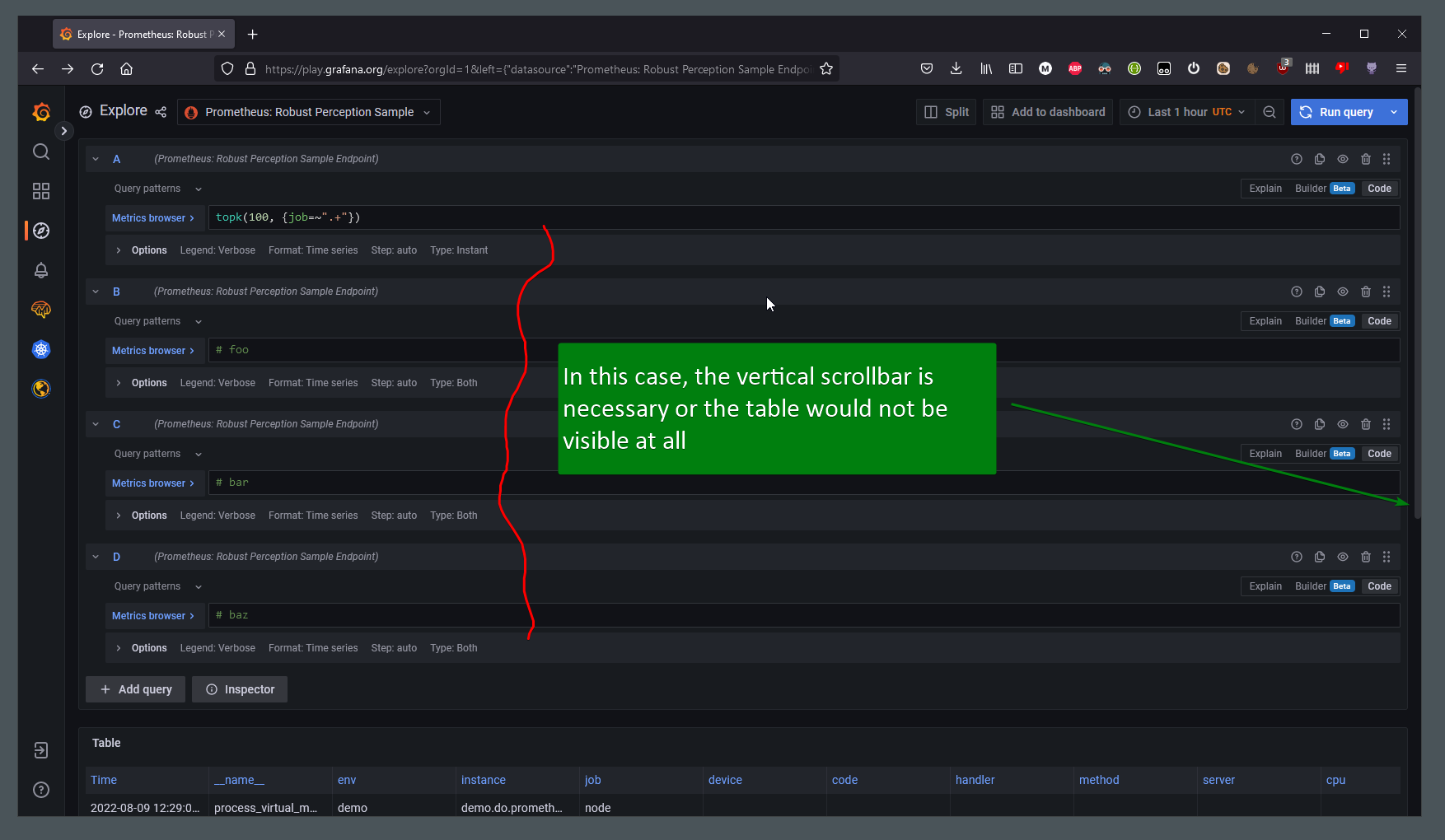Delete query B with the trash icon
This screenshot has width=1445, height=840.
tap(1366, 292)
